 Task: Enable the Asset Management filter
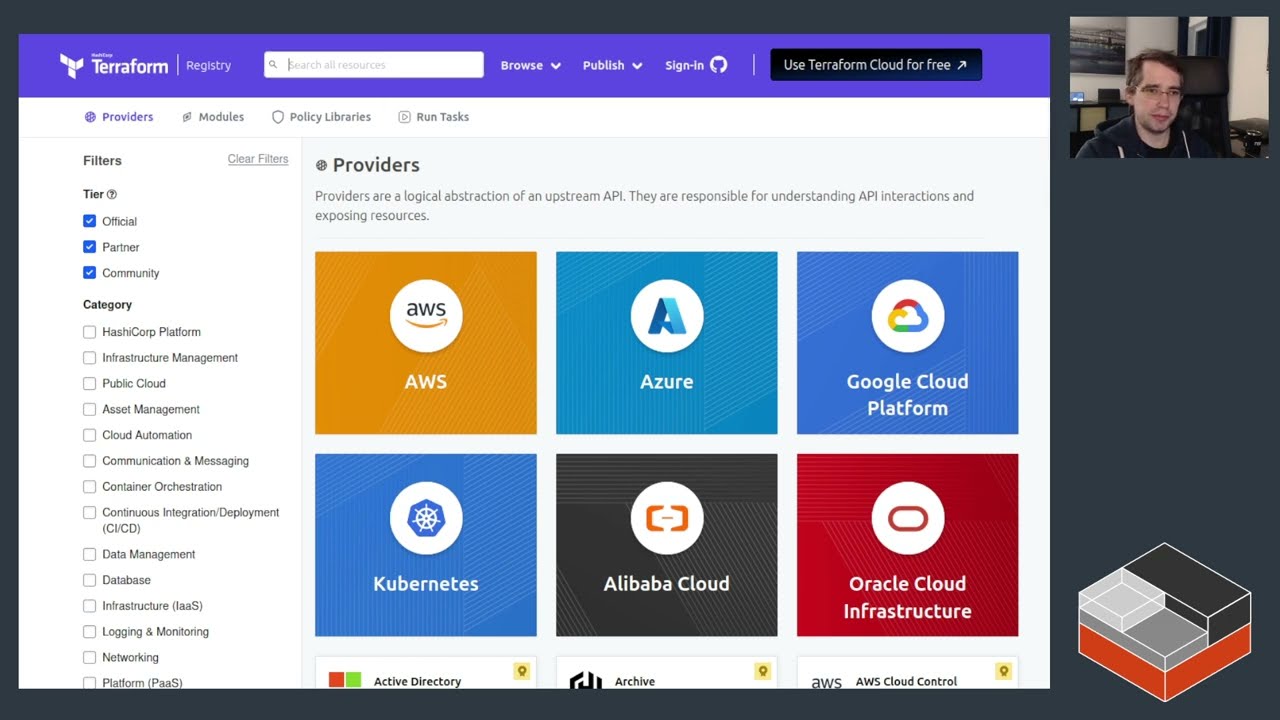tap(89, 410)
